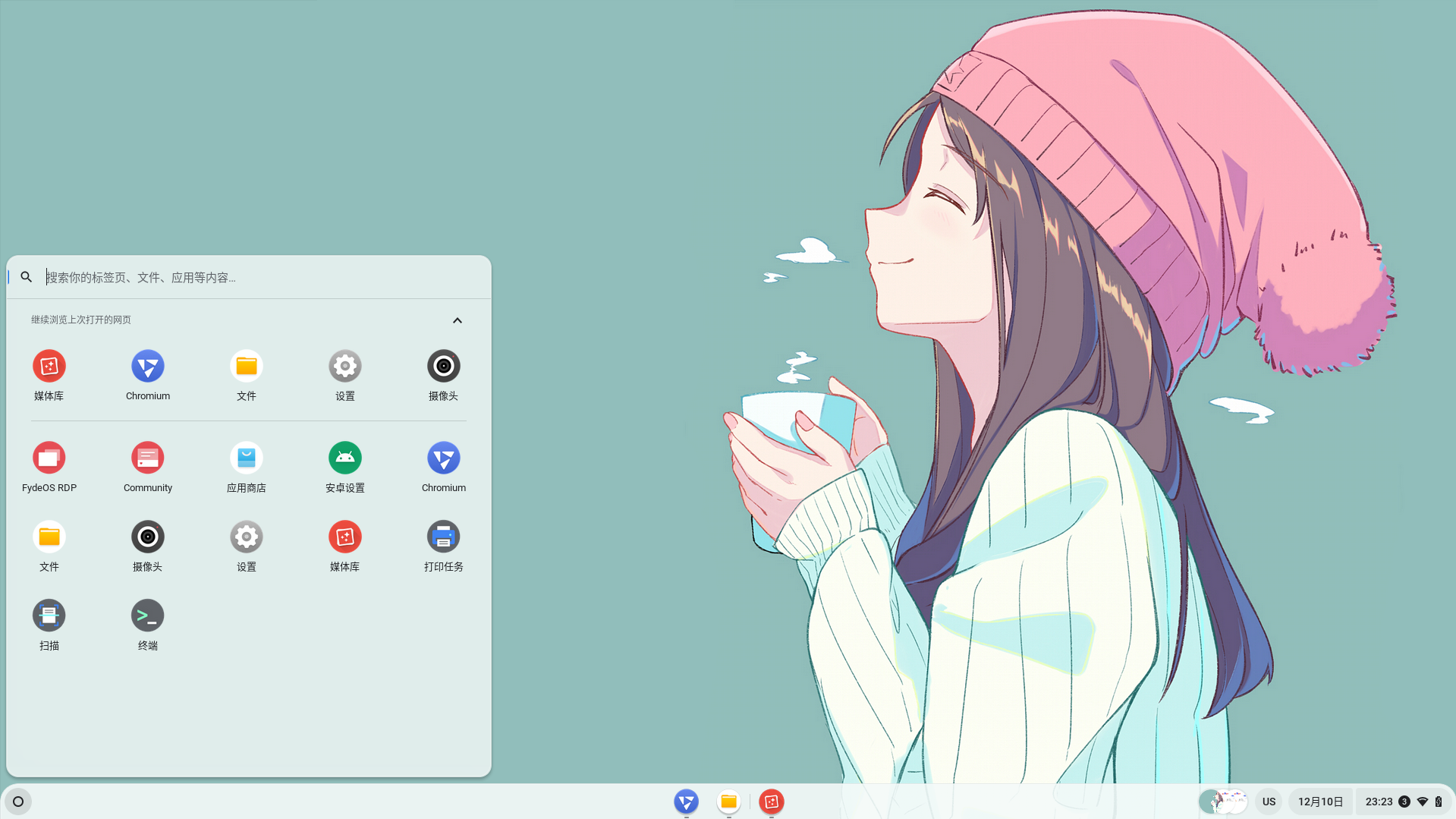1456x819 pixels.
Task: Click the launcher circle button on shelf
Action: pos(18,802)
